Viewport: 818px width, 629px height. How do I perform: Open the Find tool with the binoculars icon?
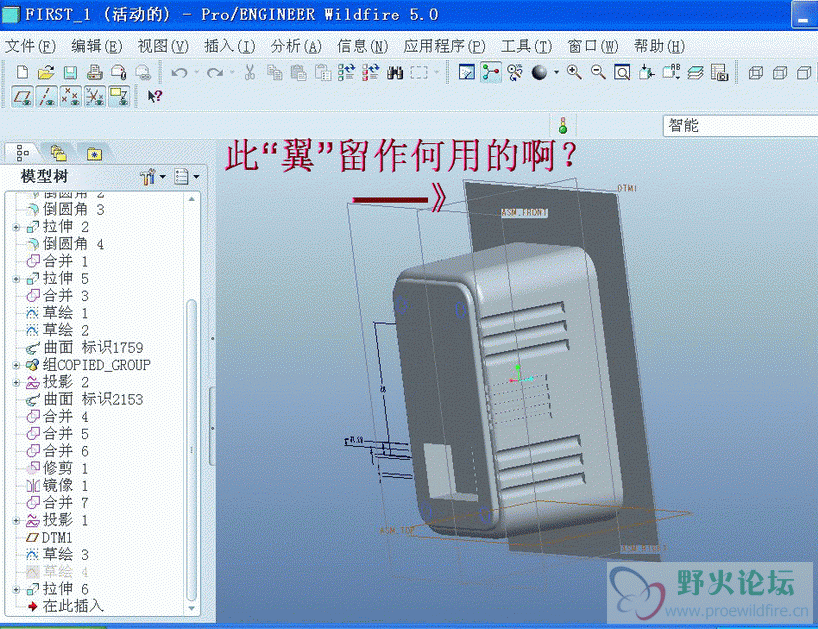pos(395,72)
